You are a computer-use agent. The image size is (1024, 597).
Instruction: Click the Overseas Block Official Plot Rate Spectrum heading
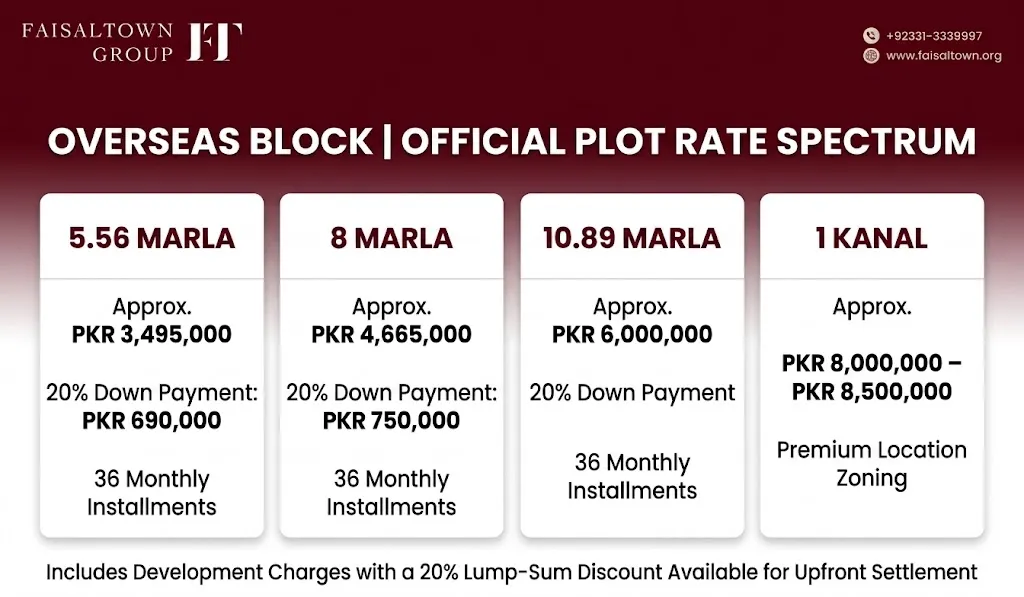click(512, 141)
